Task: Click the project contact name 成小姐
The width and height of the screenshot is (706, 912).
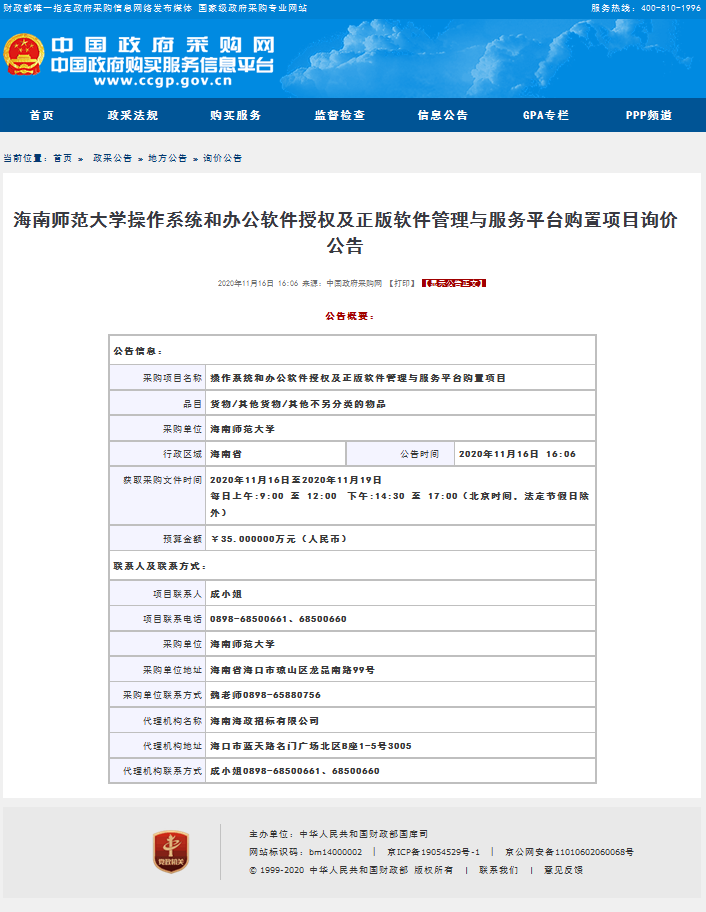Action: pos(226,594)
